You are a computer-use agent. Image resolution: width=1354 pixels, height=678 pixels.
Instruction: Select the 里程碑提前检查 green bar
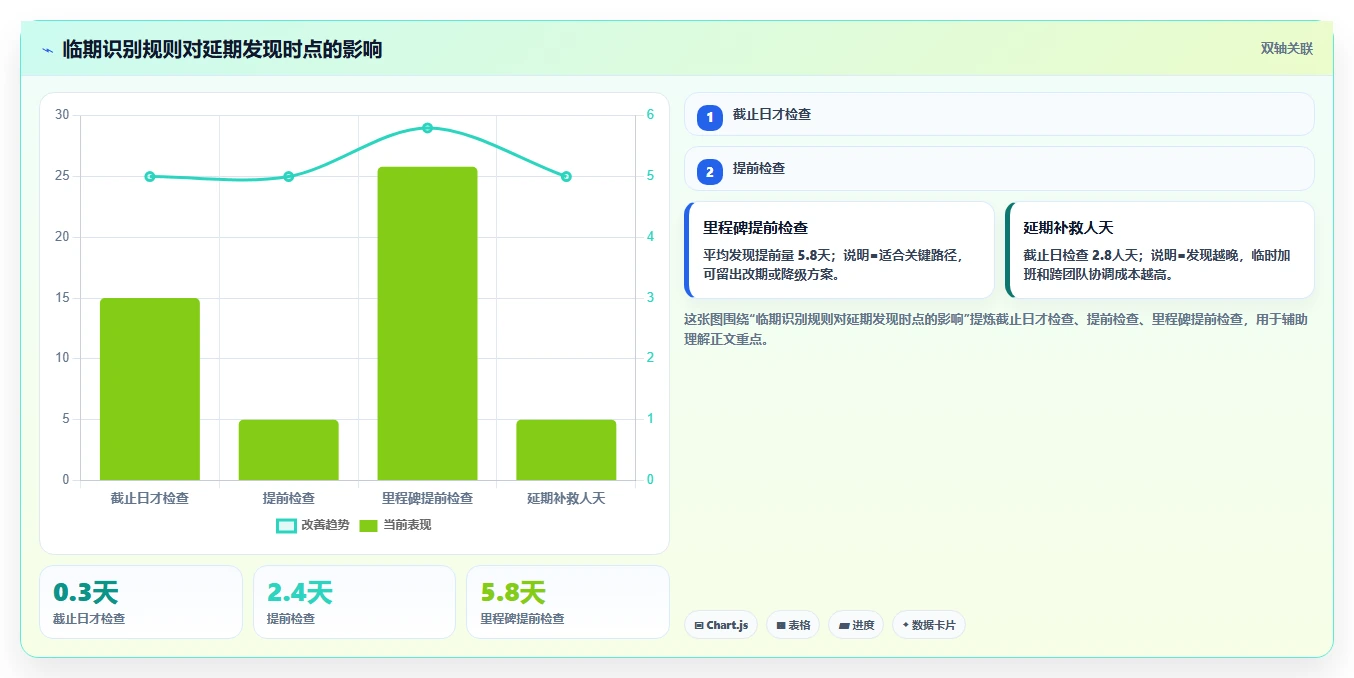[x=427, y=323]
